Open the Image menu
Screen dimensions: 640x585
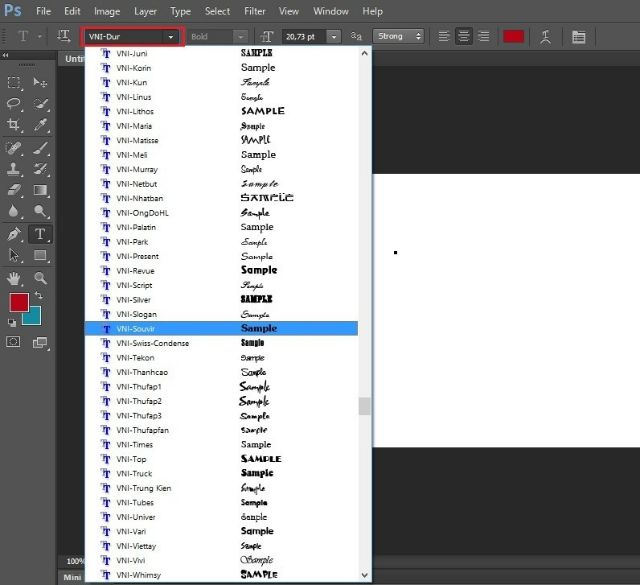click(x=107, y=11)
